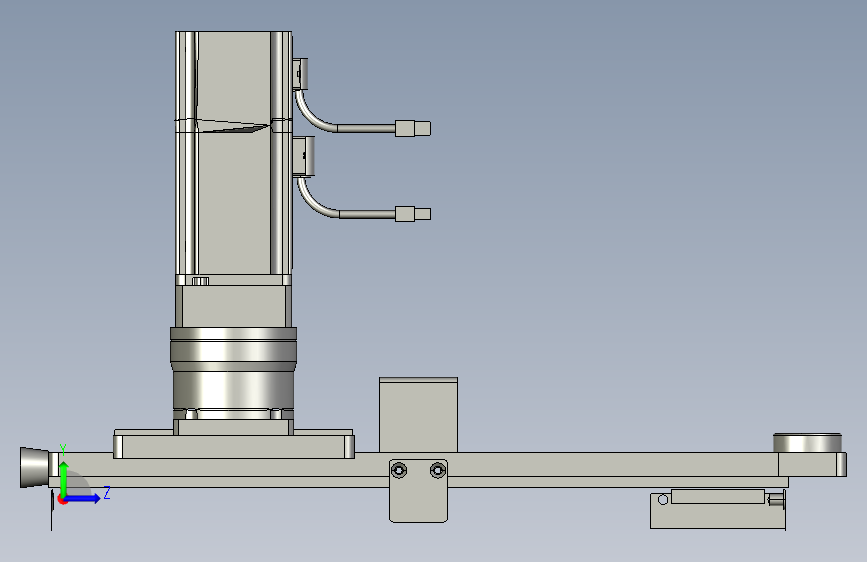Select the lower connector housing on motor

(x=304, y=157)
